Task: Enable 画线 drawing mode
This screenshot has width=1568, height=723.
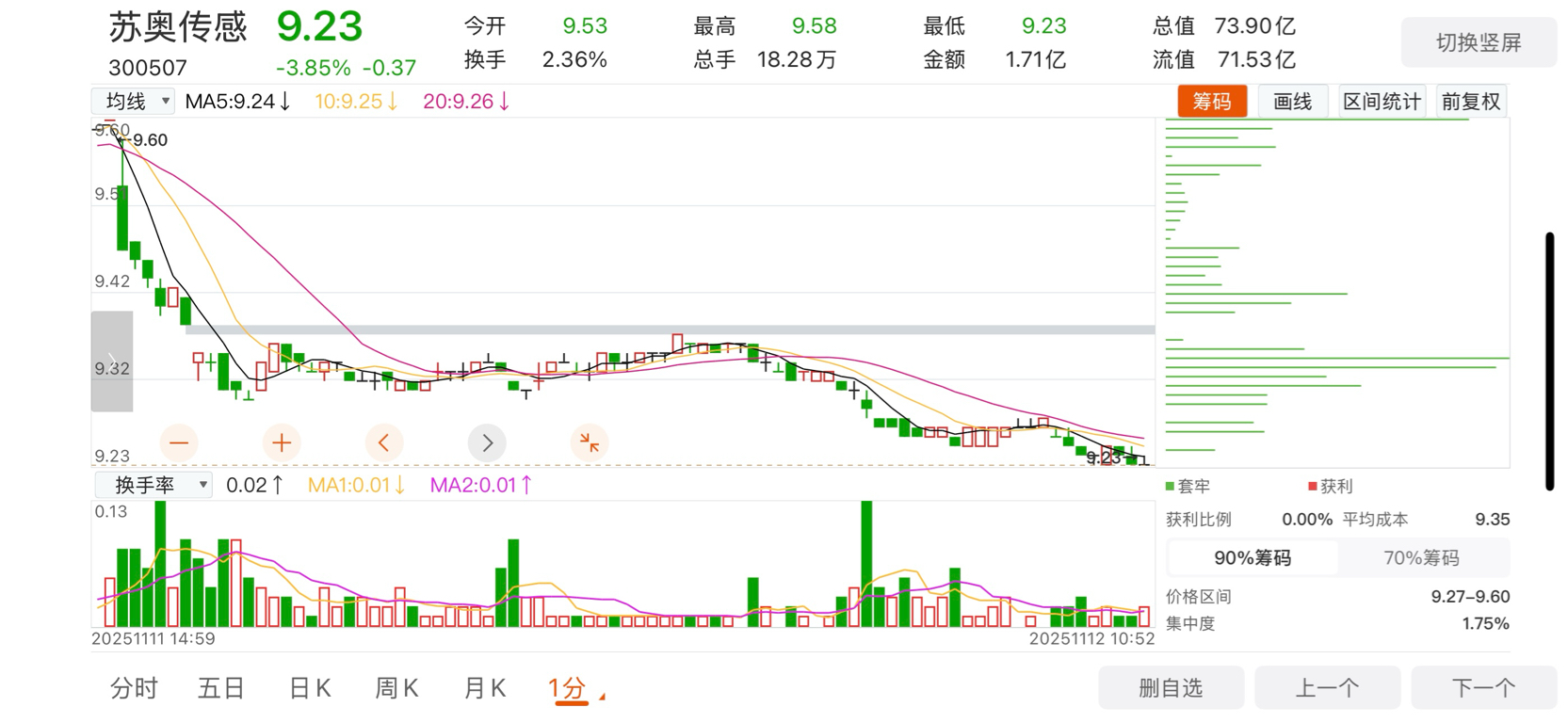Action: pos(1292,102)
